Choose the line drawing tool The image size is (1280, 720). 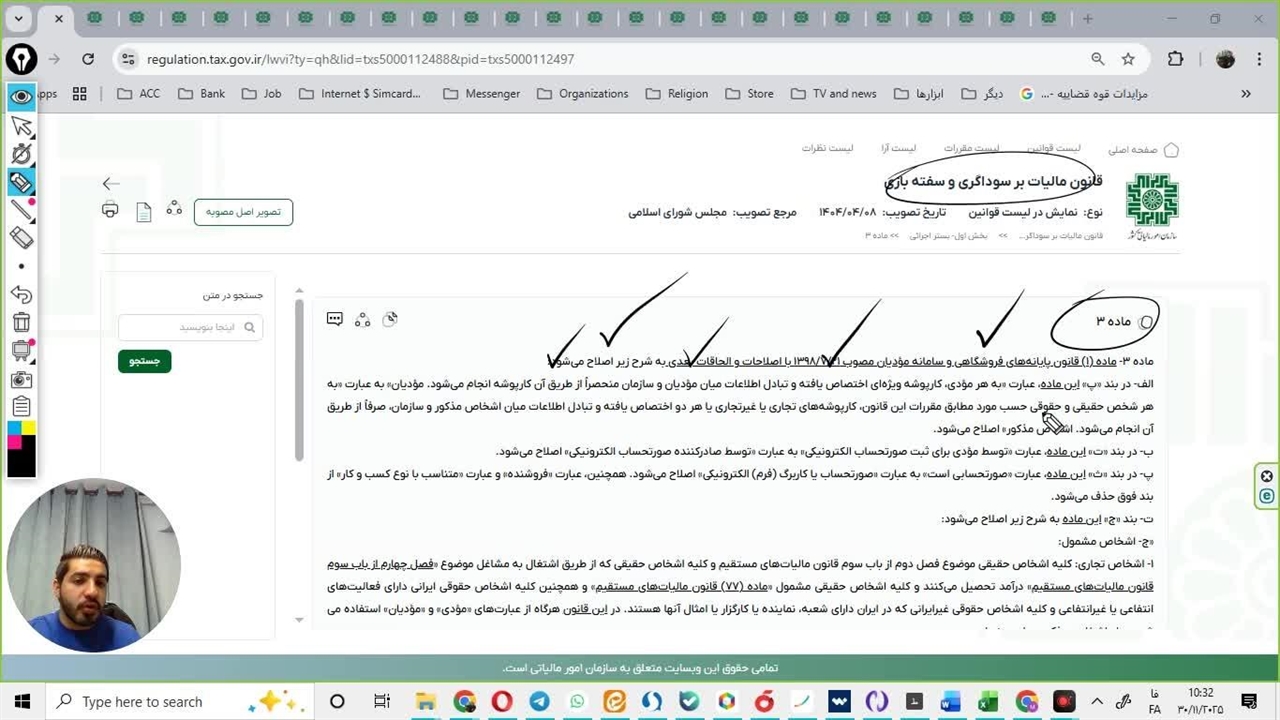point(21,210)
